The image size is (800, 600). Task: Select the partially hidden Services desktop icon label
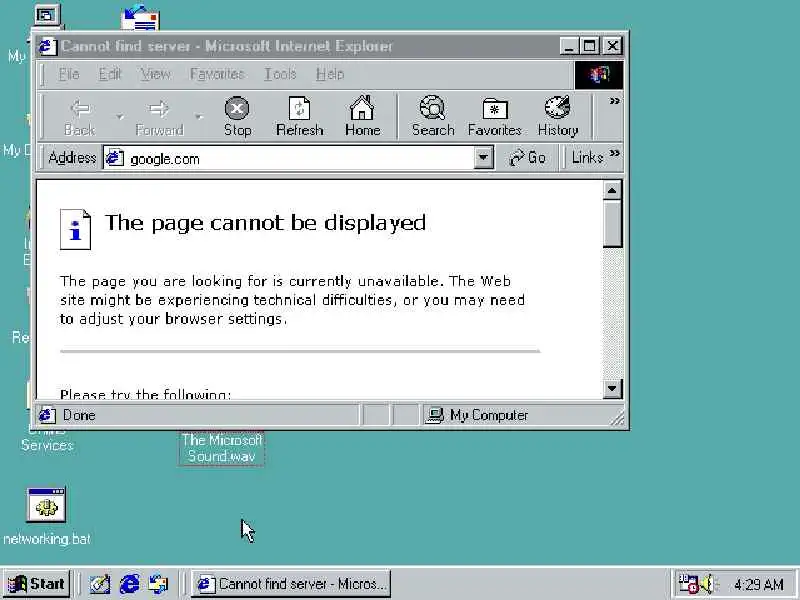47,445
